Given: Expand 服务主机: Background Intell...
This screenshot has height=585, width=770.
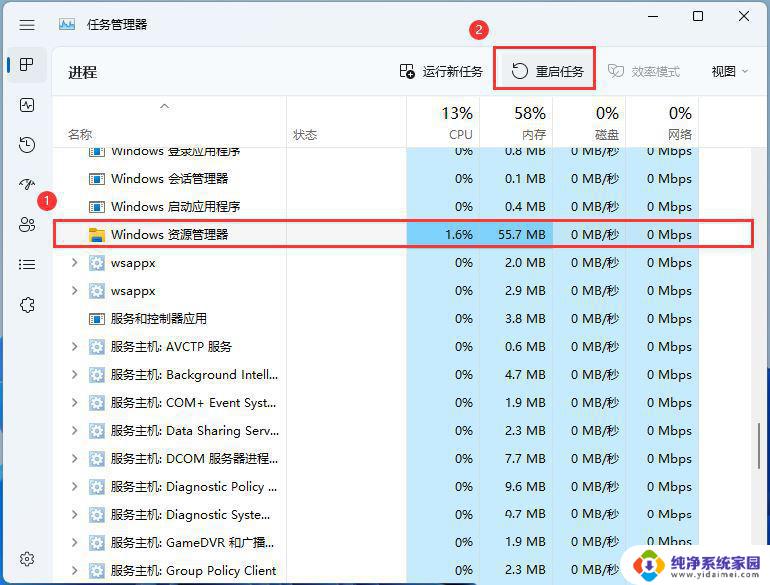Looking at the screenshot, I should 74,375.
